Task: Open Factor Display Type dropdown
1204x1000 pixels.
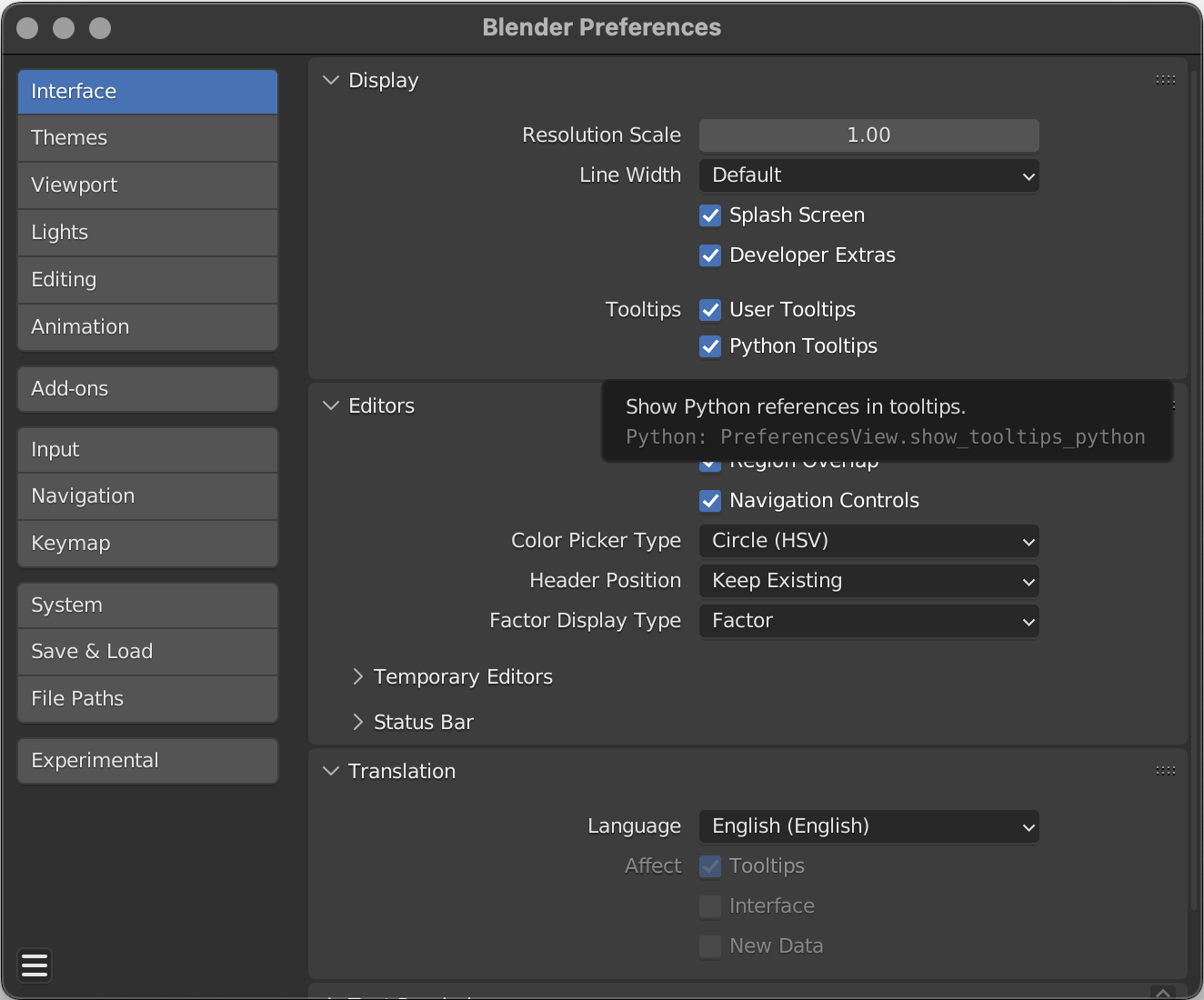Action: pyautogui.click(x=868, y=621)
